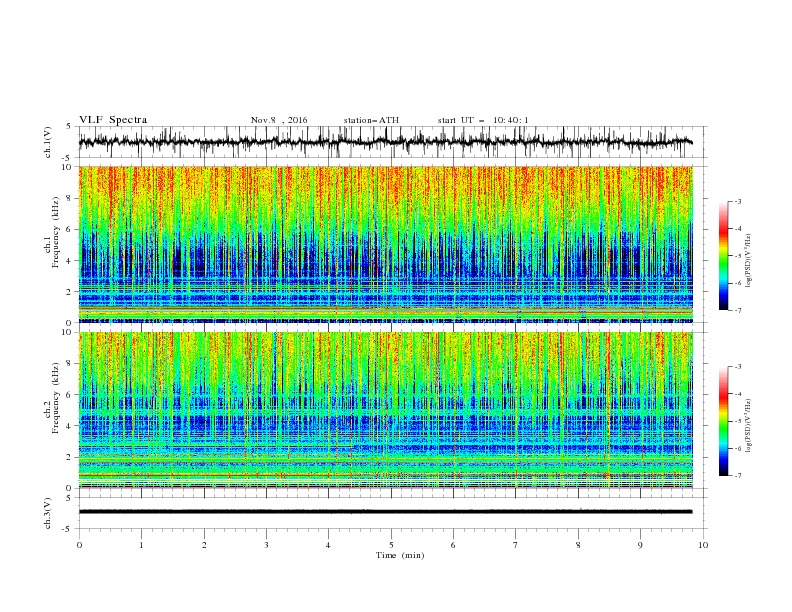The height and width of the screenshot is (612, 792).
Task: Click the log(PSD) label beside ch.1 colorbar
Action: tap(749, 261)
